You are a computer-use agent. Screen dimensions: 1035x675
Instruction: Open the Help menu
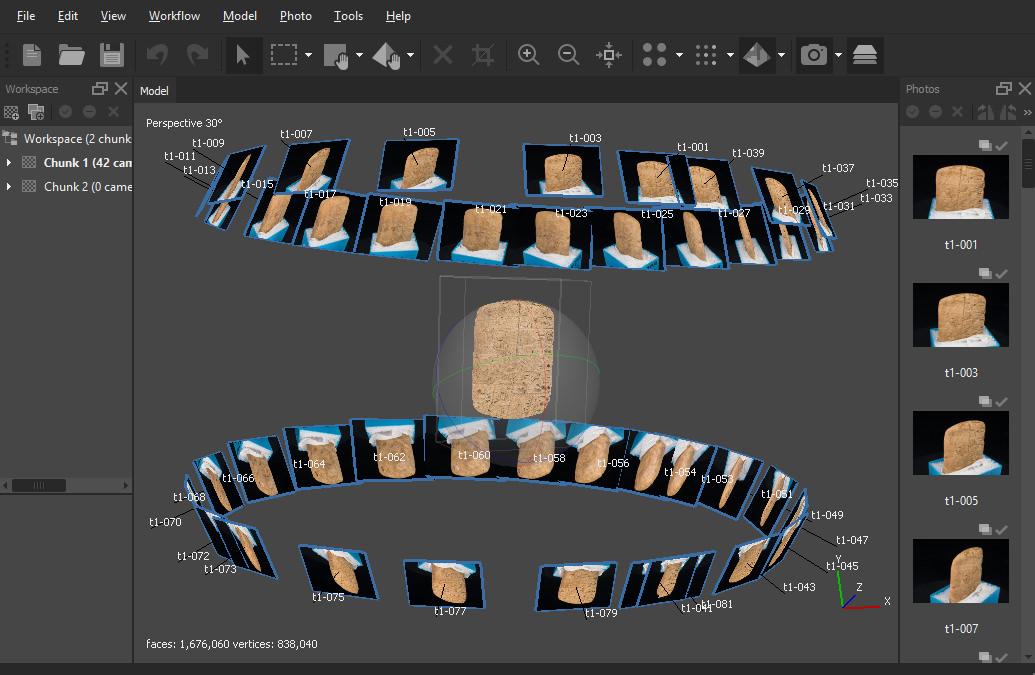398,16
